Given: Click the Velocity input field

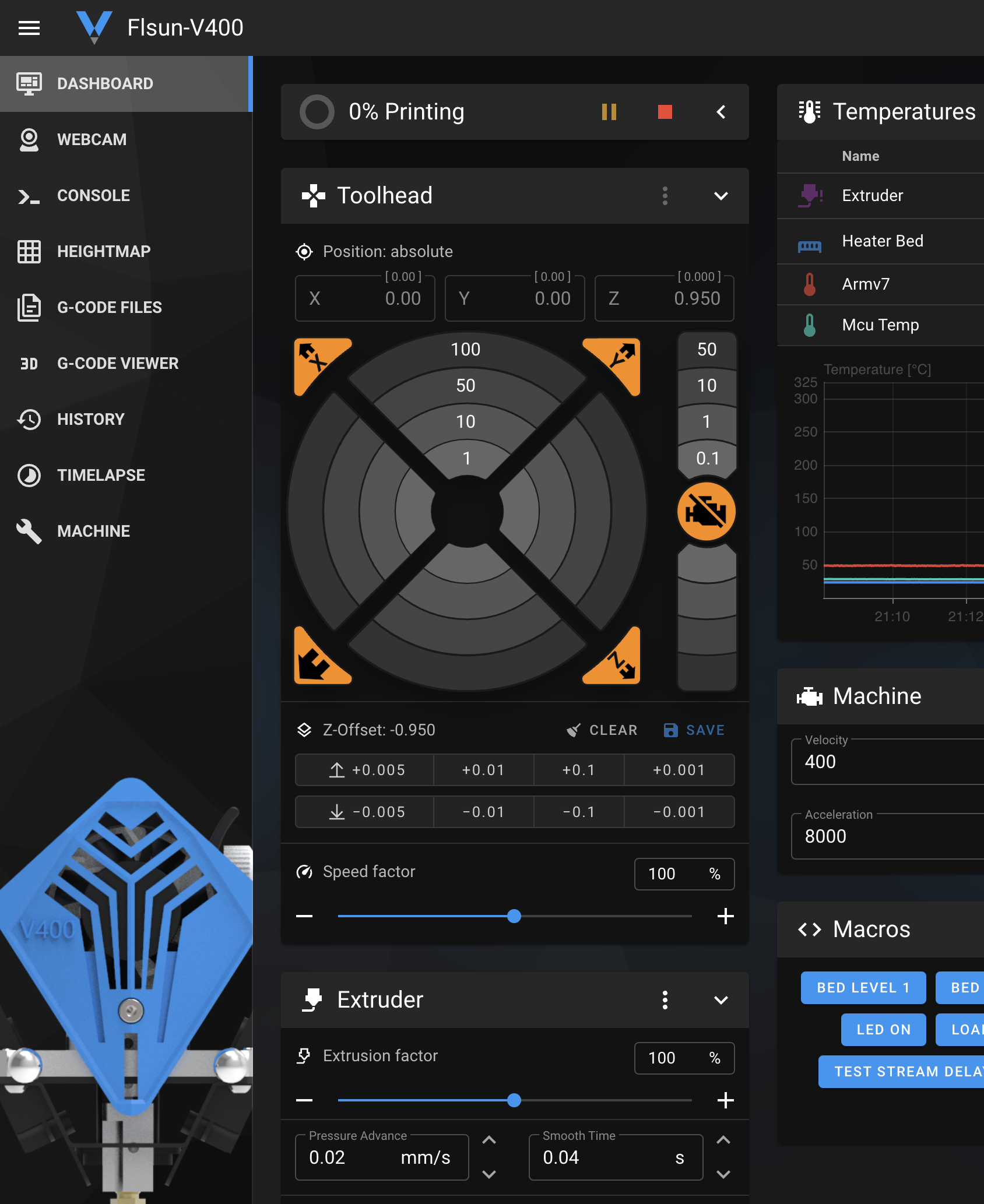Looking at the screenshot, I should [x=887, y=762].
